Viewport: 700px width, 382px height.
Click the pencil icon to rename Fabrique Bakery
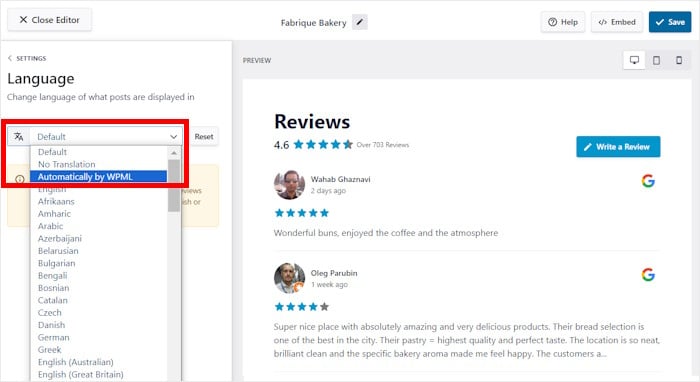[x=360, y=22]
